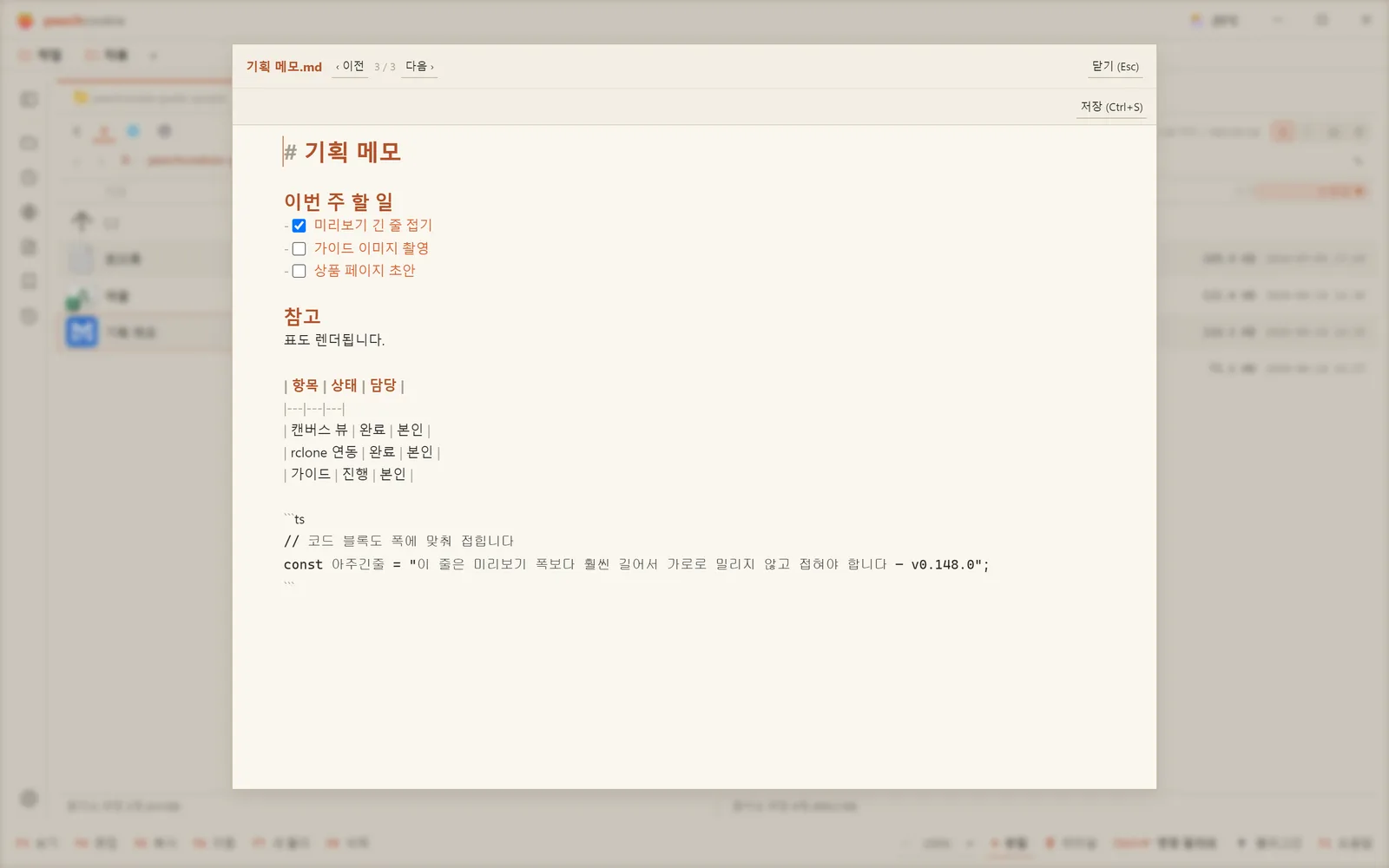Go to previous file with 이전

350,67
